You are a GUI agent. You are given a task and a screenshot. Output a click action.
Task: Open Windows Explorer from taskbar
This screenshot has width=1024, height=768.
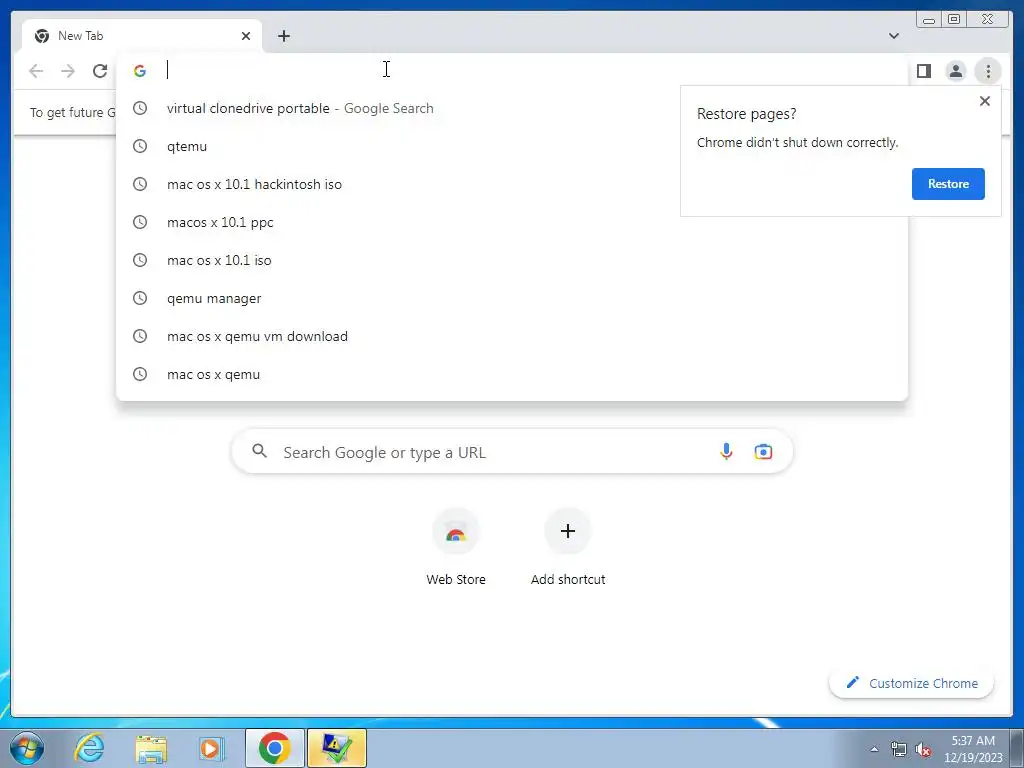point(151,748)
